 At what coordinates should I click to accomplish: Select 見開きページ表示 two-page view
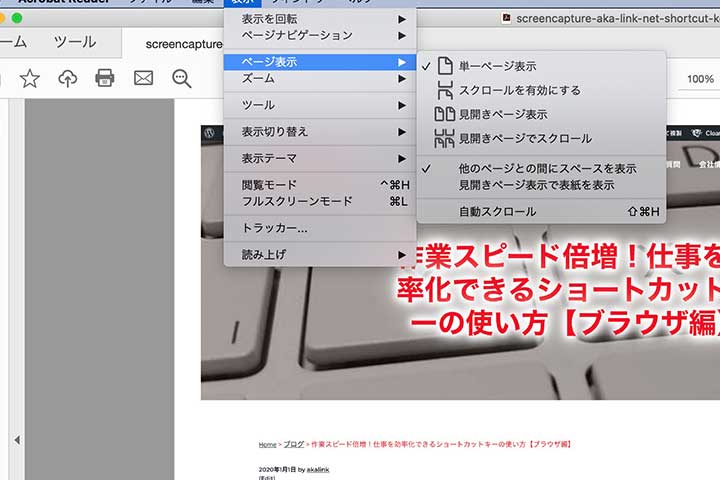tap(542, 114)
